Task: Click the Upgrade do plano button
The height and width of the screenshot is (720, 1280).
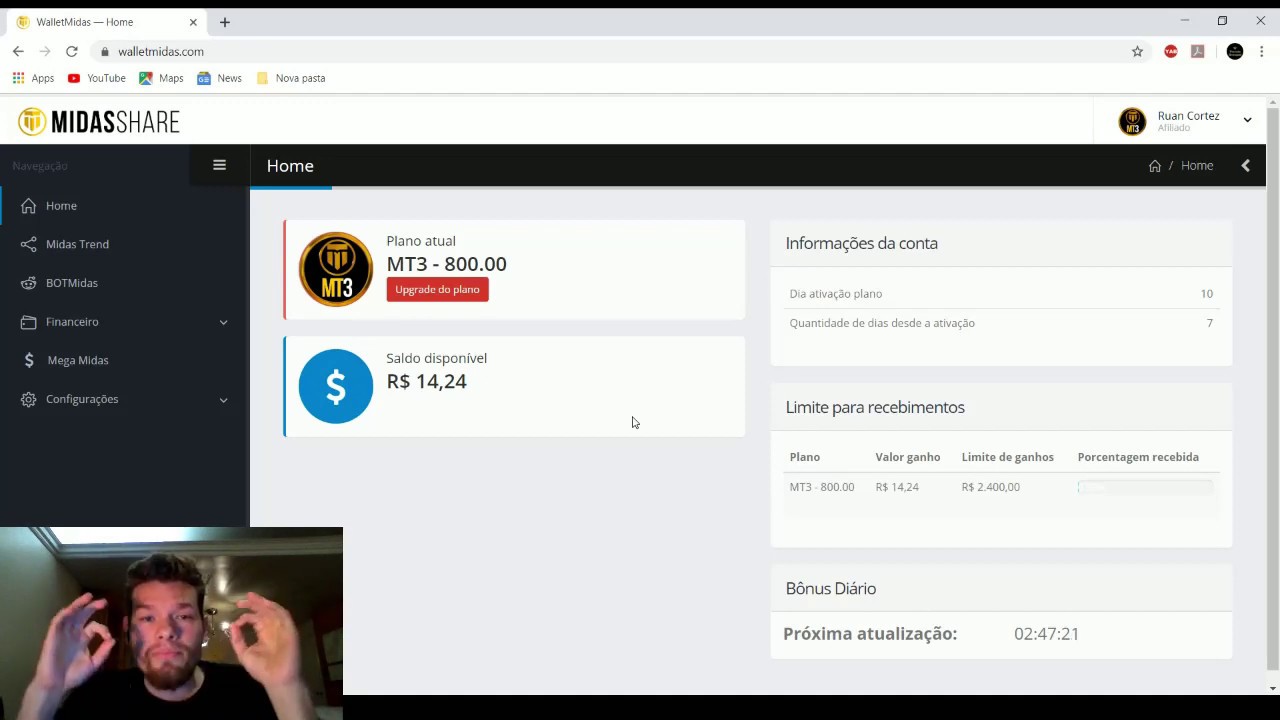Action: point(437,289)
